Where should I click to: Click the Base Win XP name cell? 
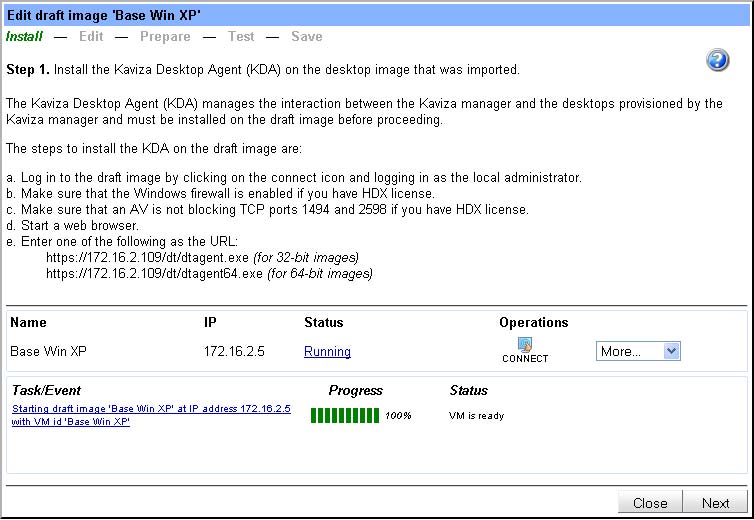pos(48,352)
